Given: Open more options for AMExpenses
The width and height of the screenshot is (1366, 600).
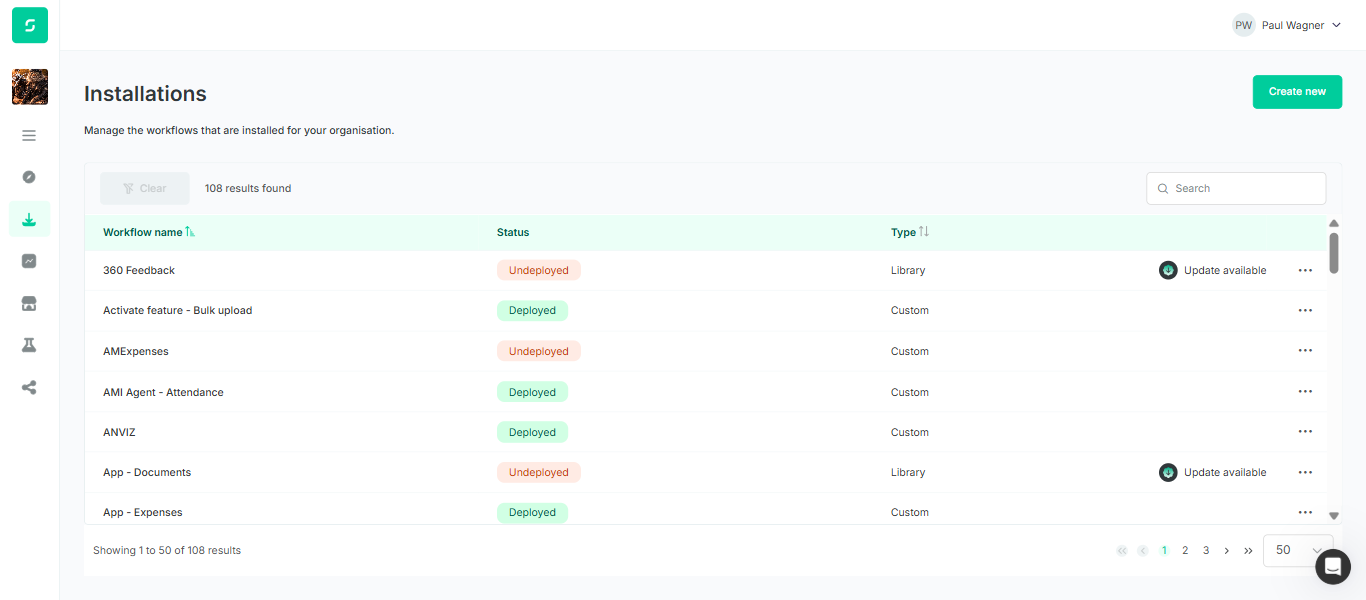Looking at the screenshot, I should (x=1305, y=351).
